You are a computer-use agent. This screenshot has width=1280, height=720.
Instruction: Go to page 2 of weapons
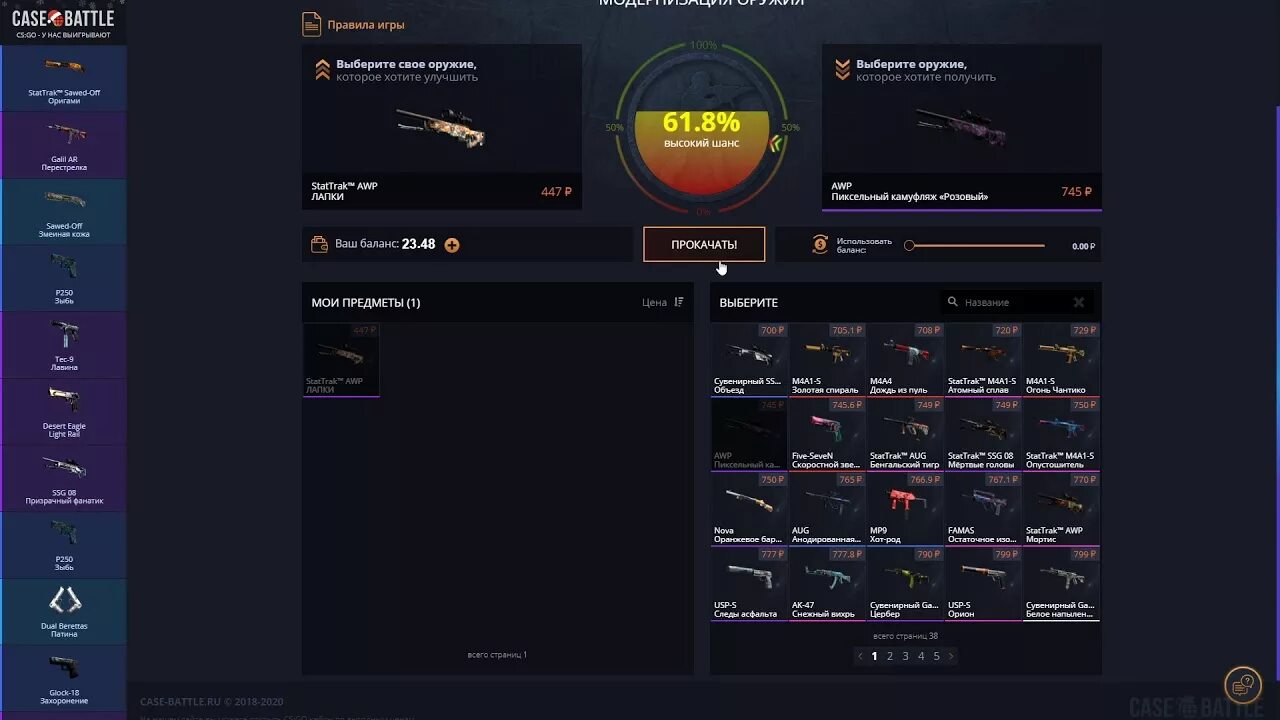point(890,656)
